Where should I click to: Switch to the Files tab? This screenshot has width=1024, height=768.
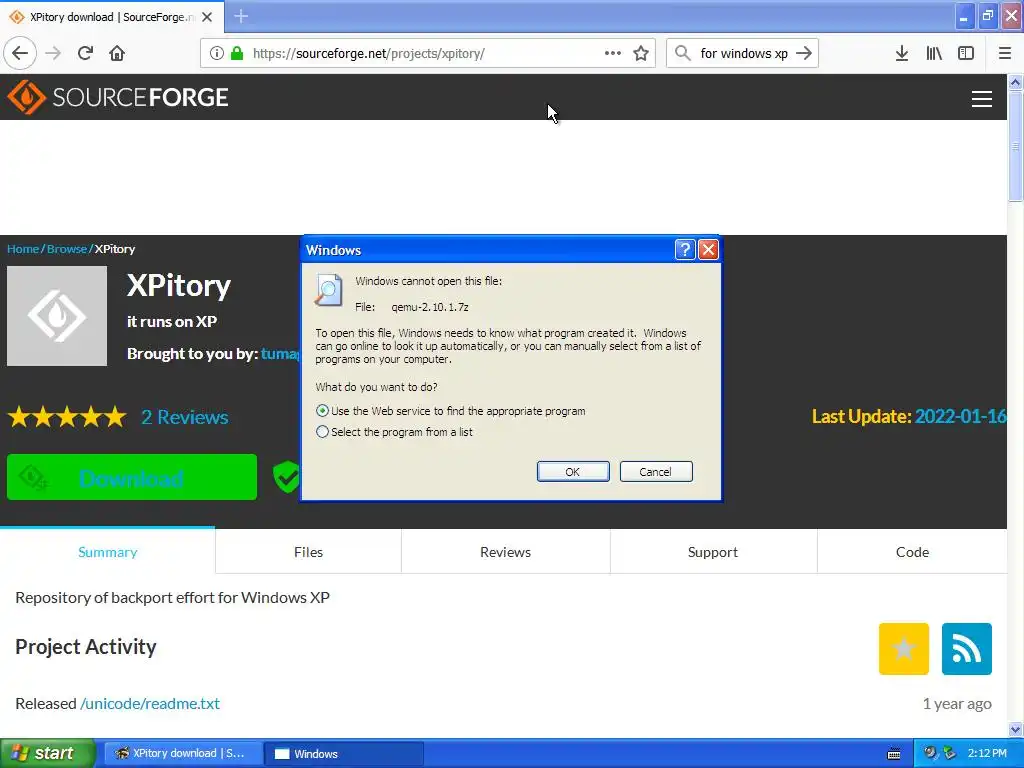[x=308, y=552]
